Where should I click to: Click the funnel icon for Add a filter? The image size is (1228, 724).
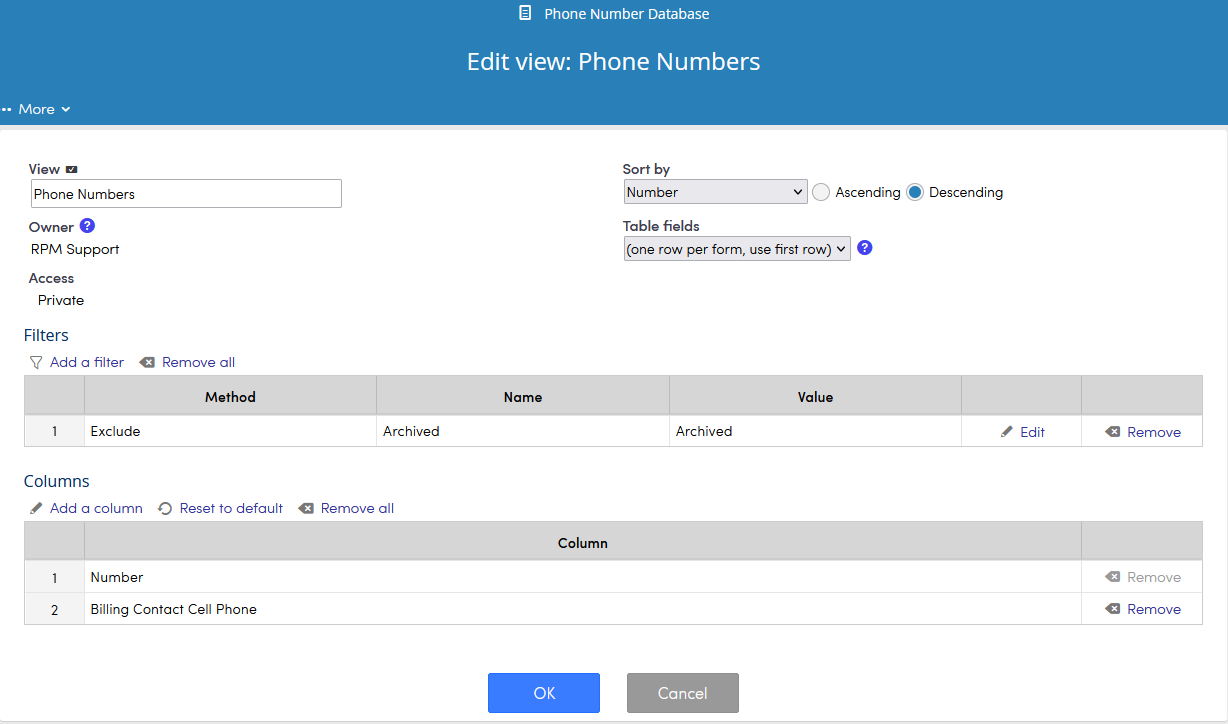pyautogui.click(x=36, y=362)
